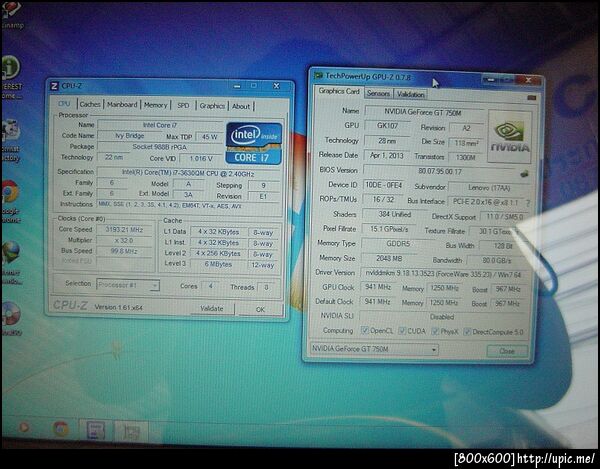Open the disc desktop icon at bottom left
Viewport: 600px width, 469px height.
click(x=11, y=319)
